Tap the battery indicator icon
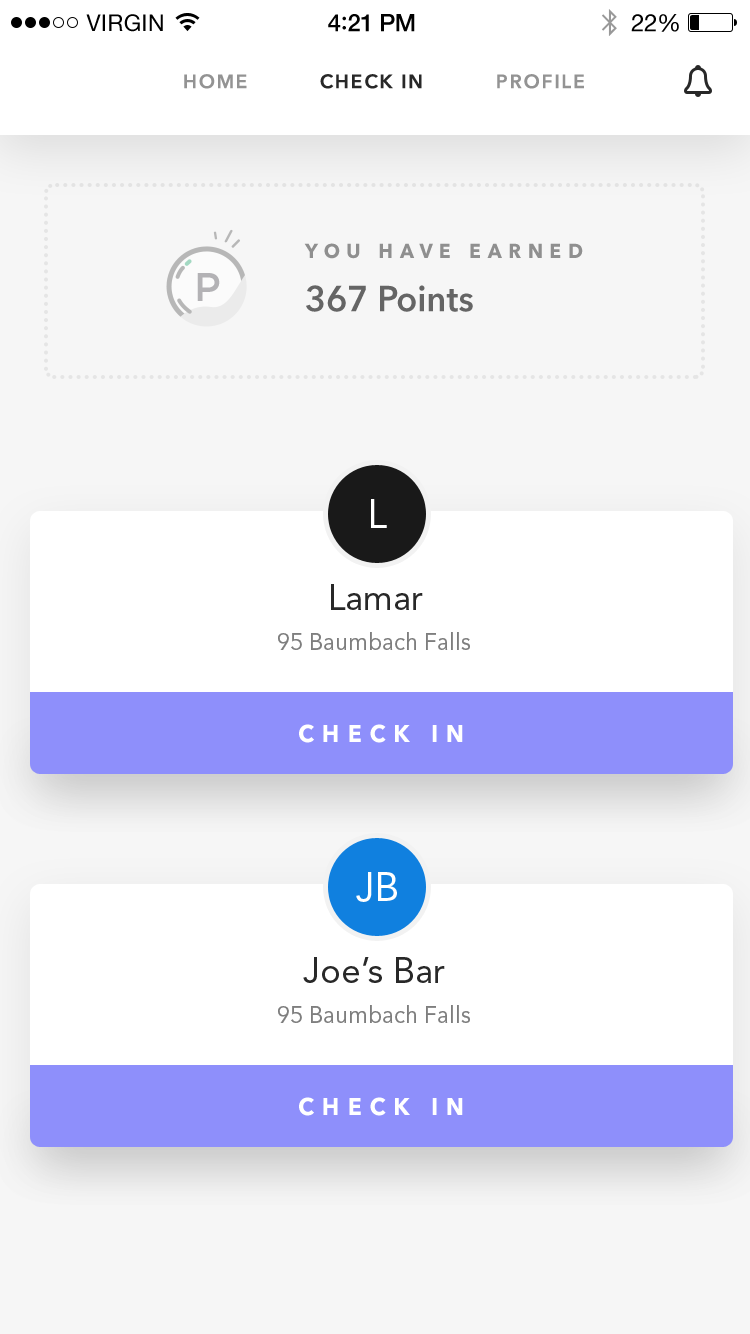 click(711, 23)
